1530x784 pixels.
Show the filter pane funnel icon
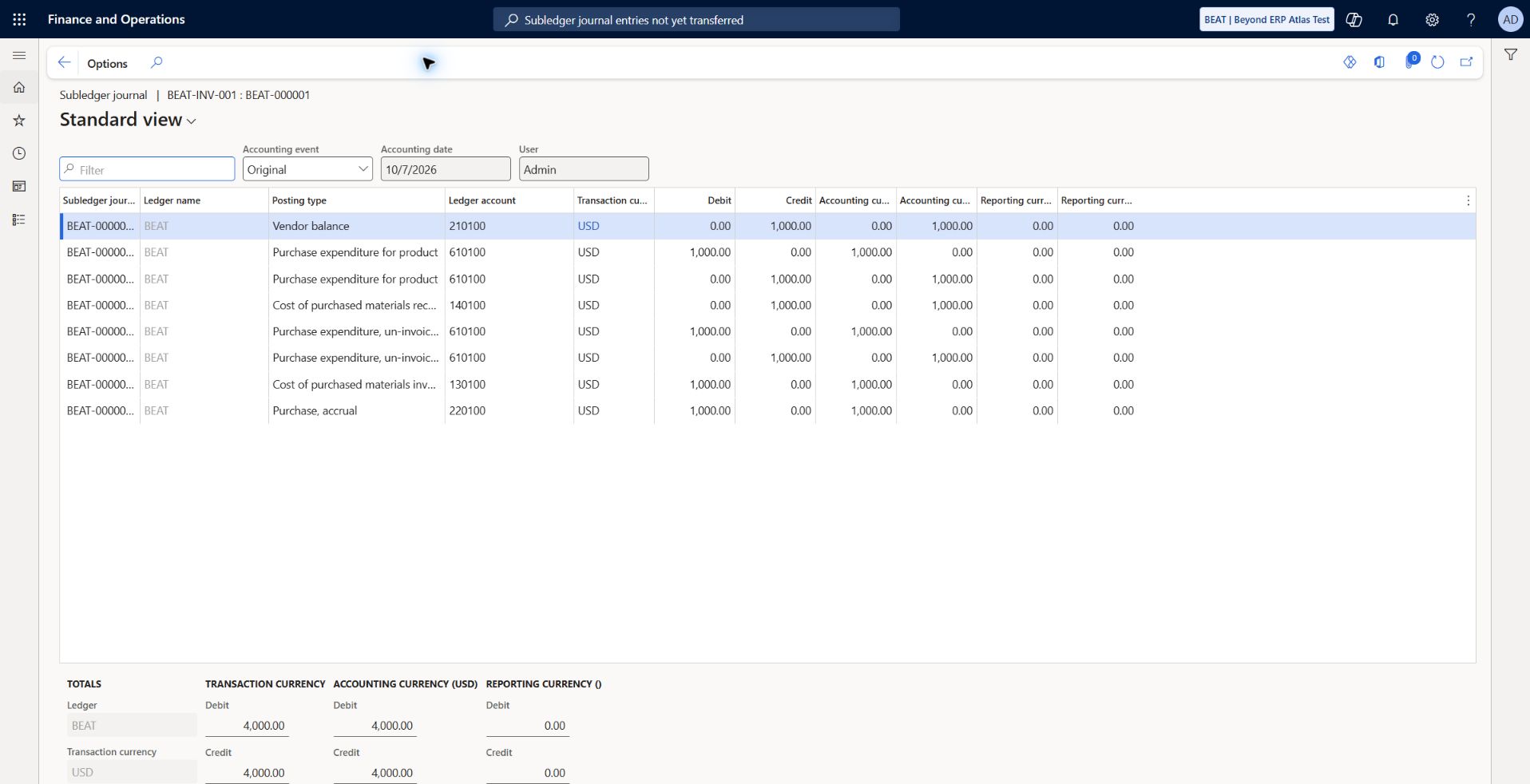coord(1511,54)
